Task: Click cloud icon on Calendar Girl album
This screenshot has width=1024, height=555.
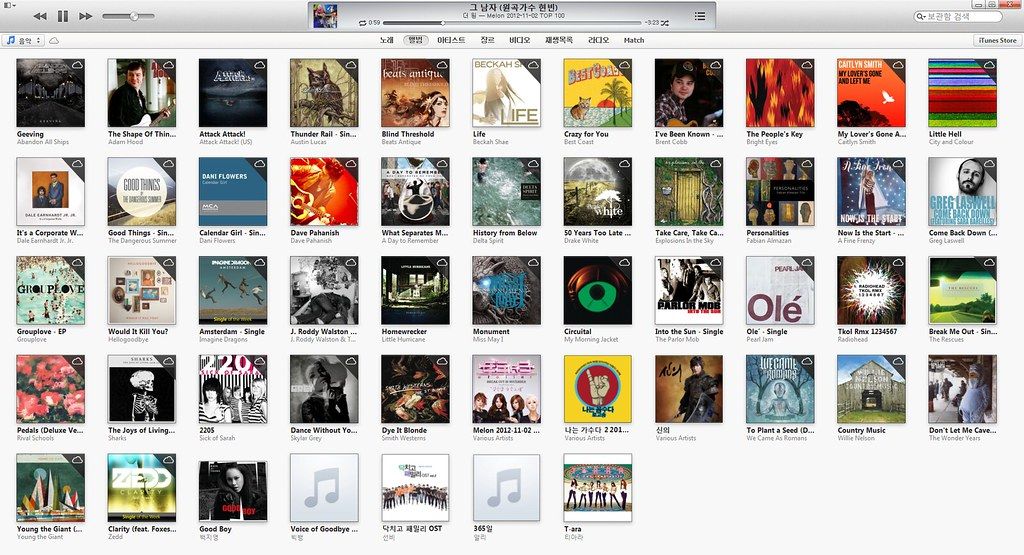Action: point(259,164)
